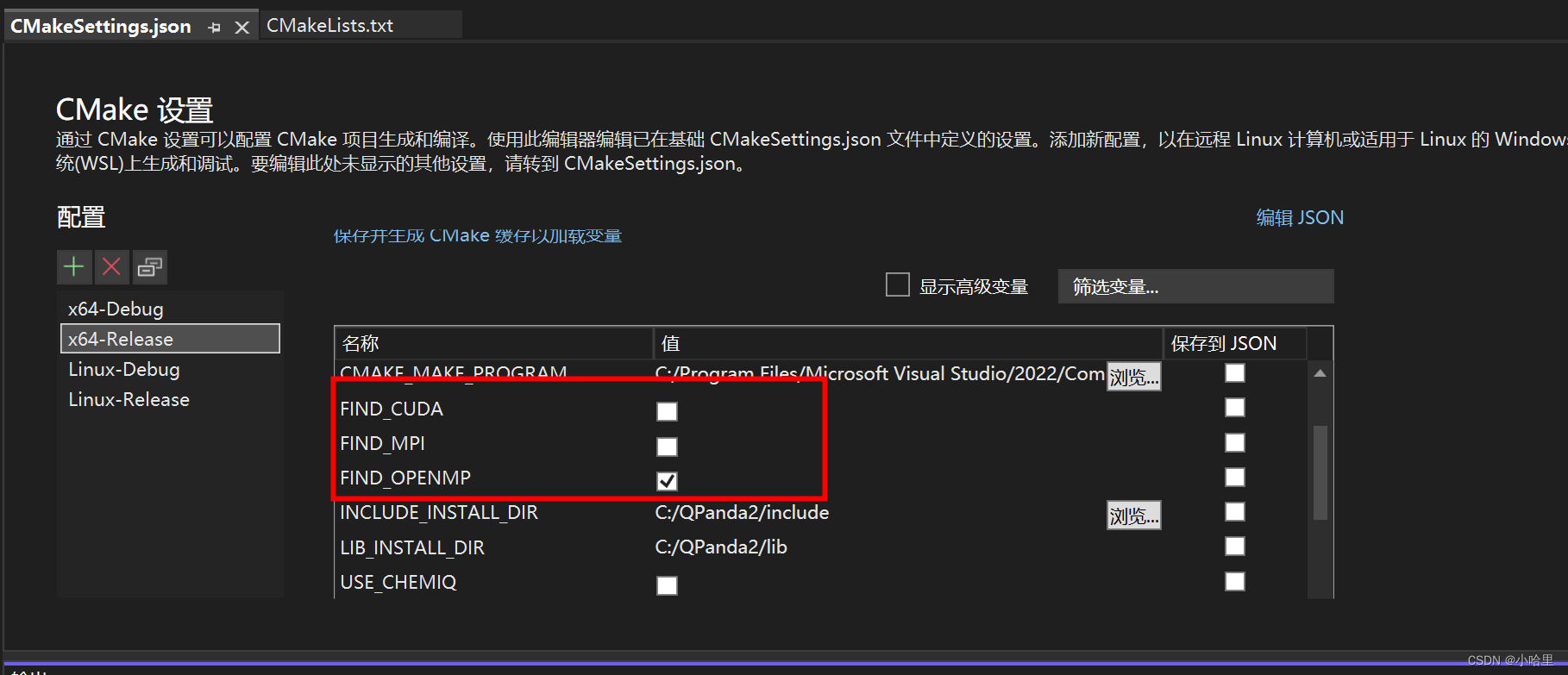Click the variable list scrollbar thumb
Screen dimensions: 1568x675
coord(1320,472)
